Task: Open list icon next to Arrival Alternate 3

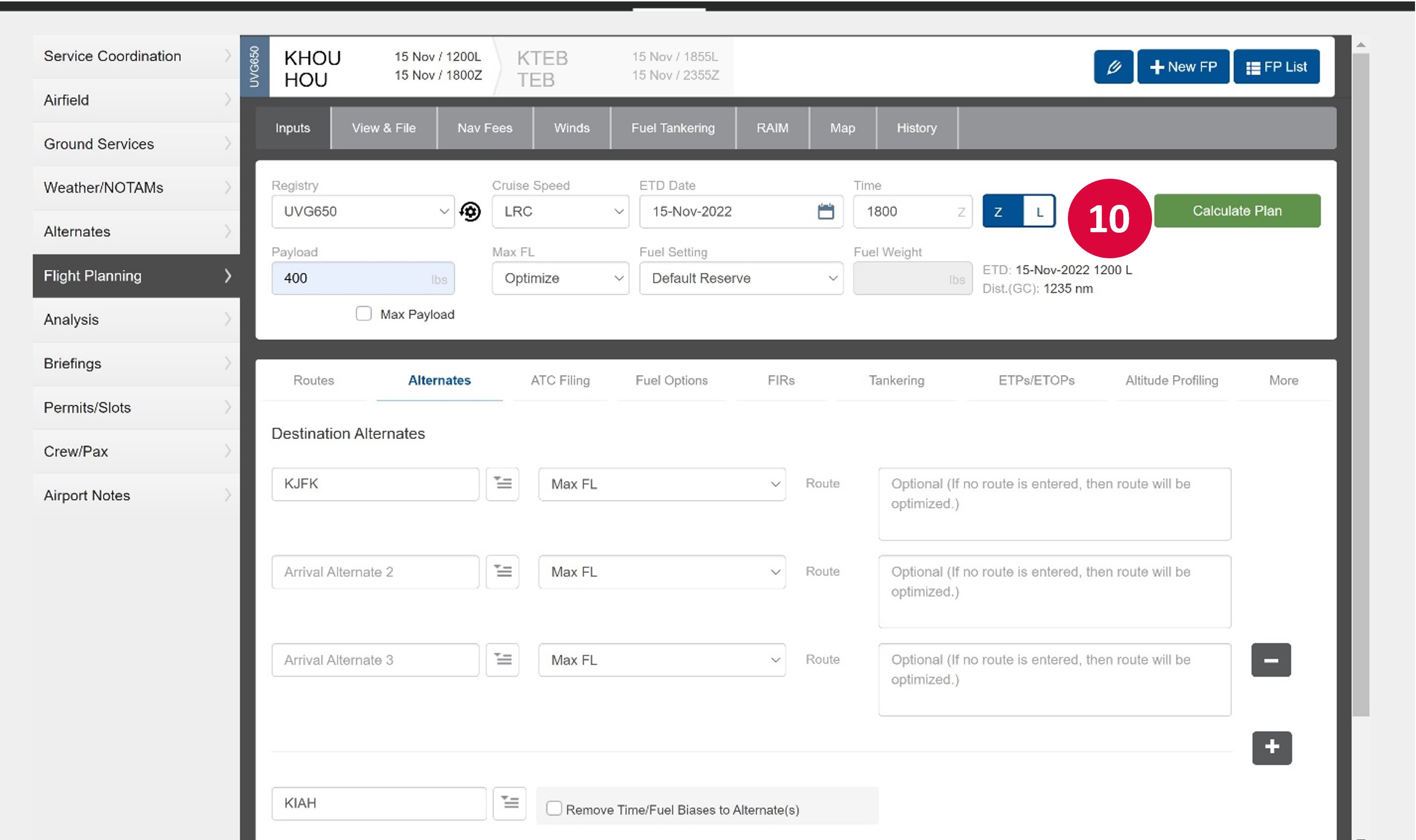Action: 503,659
